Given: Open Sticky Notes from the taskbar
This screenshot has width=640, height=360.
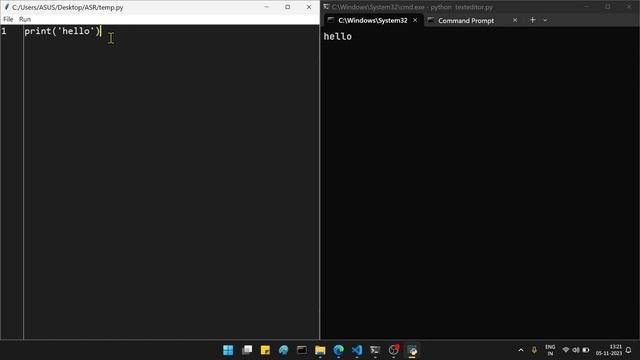Looking at the screenshot, I should (265, 350).
